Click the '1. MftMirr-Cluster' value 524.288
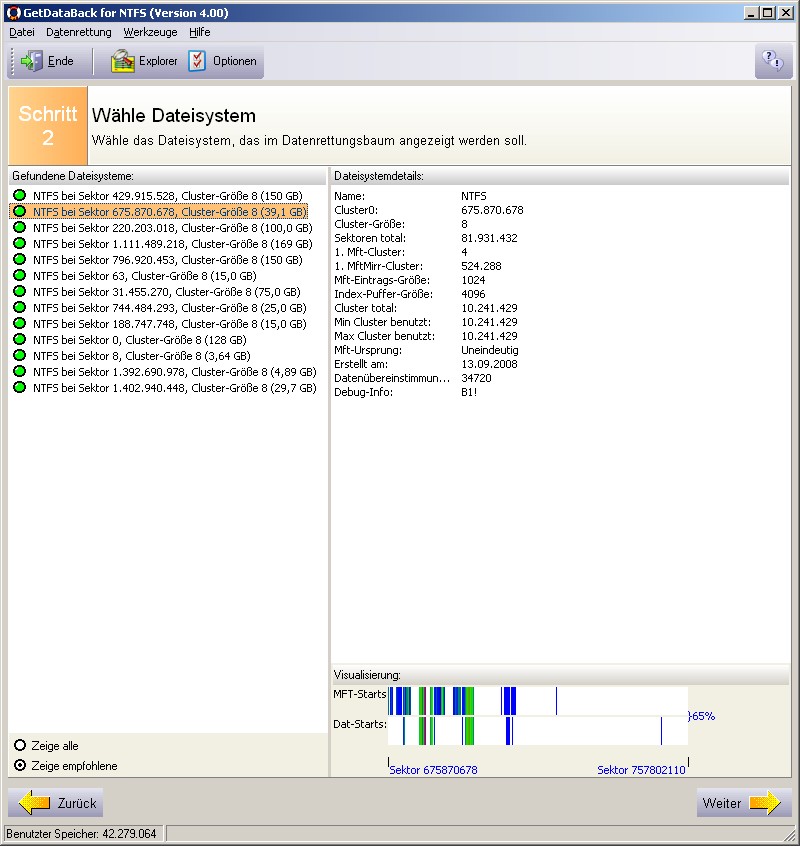This screenshot has width=800, height=846. (481, 266)
